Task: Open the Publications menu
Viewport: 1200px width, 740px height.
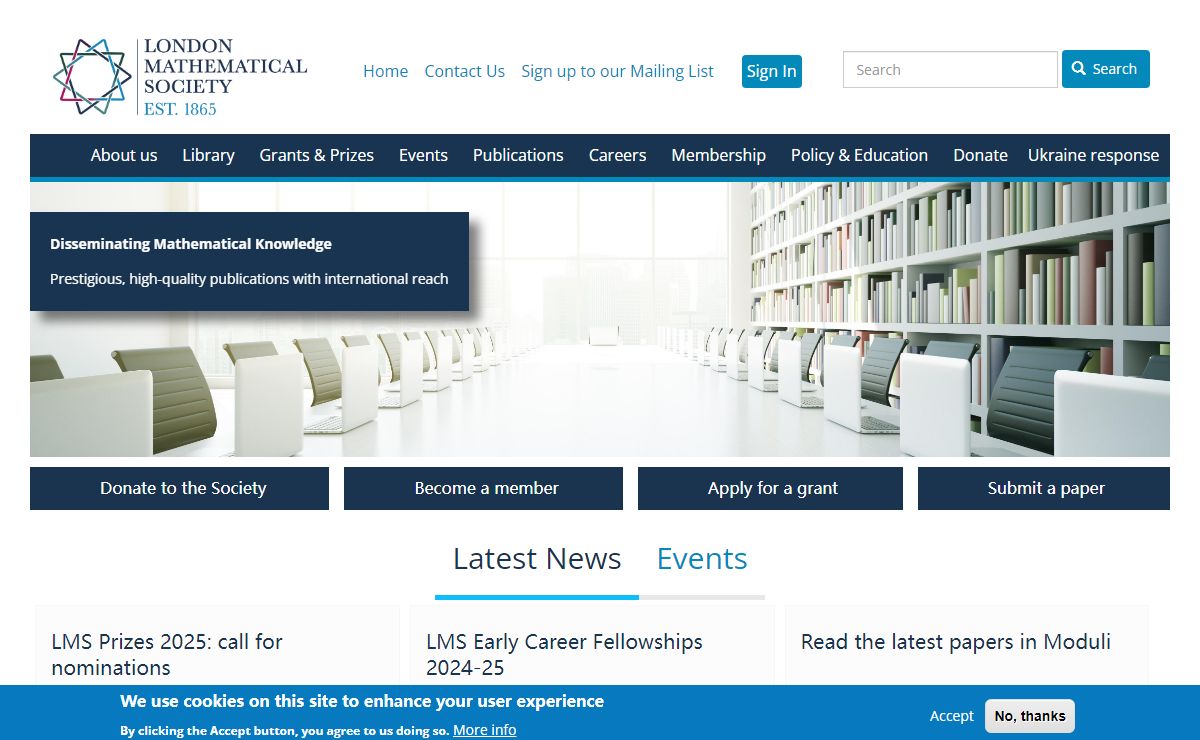Action: 518,155
